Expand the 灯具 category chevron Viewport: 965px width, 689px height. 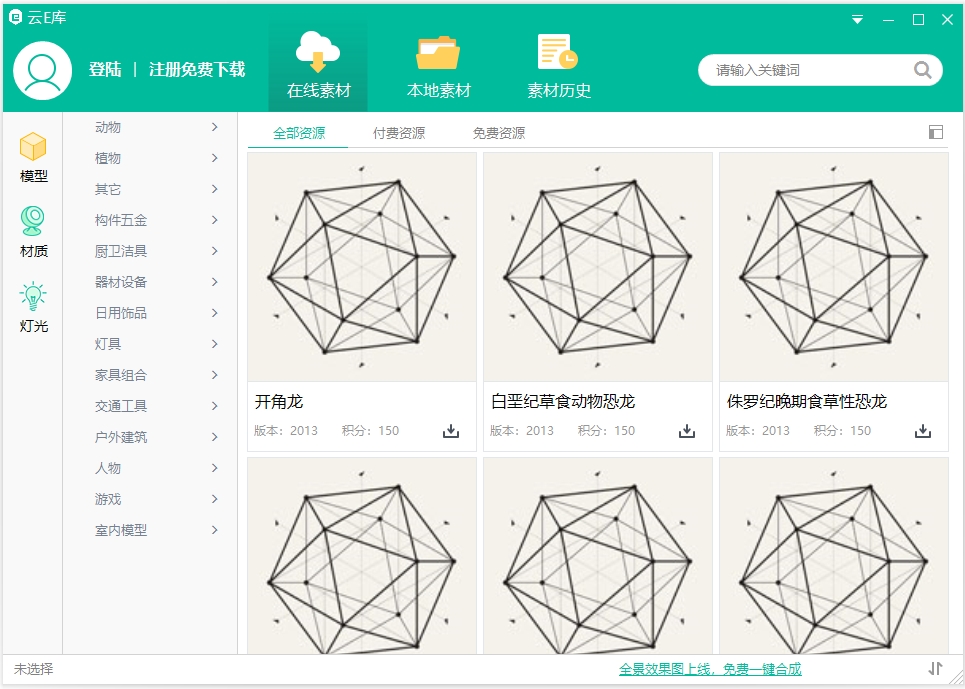click(215, 344)
